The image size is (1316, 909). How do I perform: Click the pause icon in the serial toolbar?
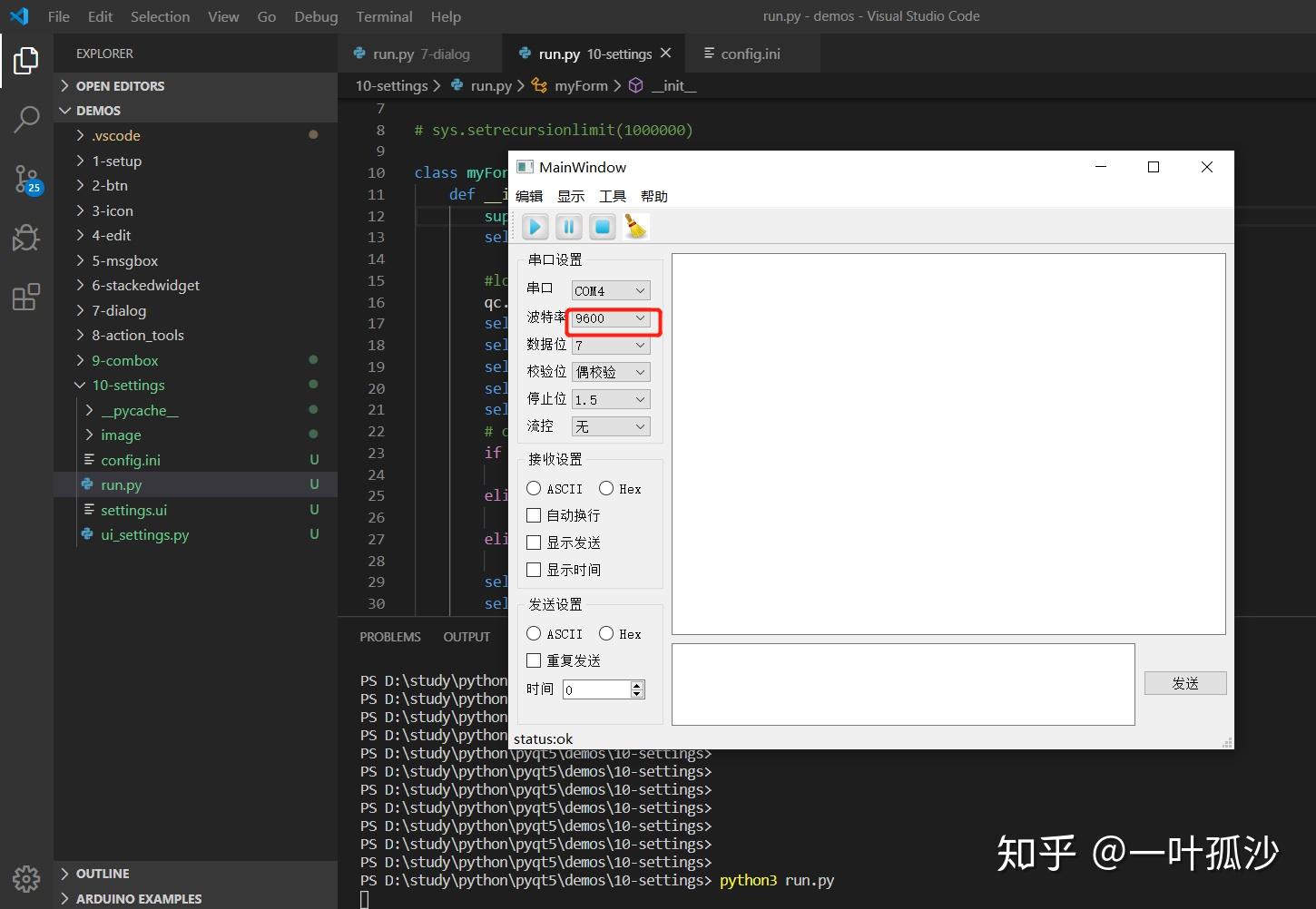click(x=568, y=227)
